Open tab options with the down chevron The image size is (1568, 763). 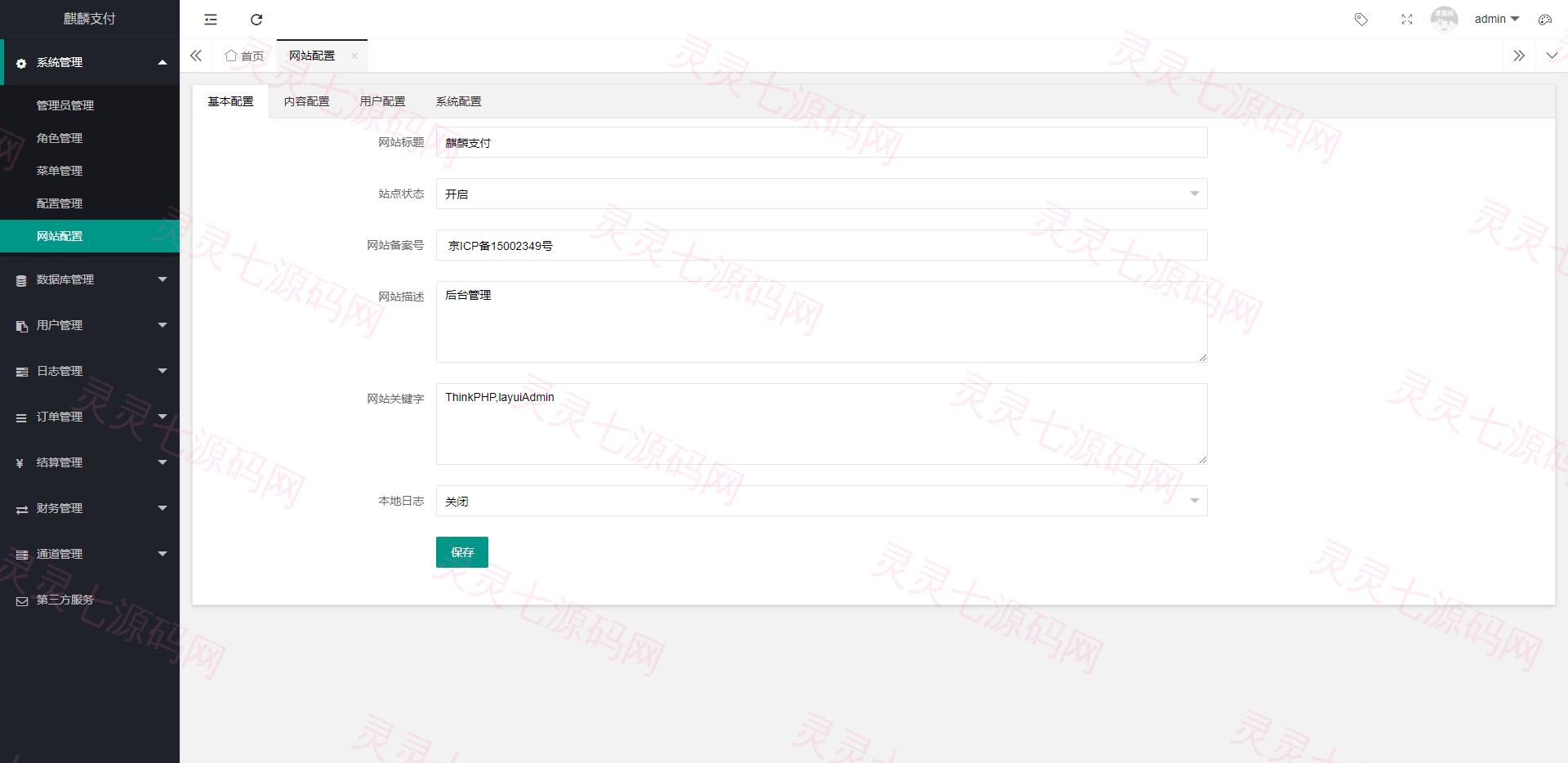click(1552, 56)
